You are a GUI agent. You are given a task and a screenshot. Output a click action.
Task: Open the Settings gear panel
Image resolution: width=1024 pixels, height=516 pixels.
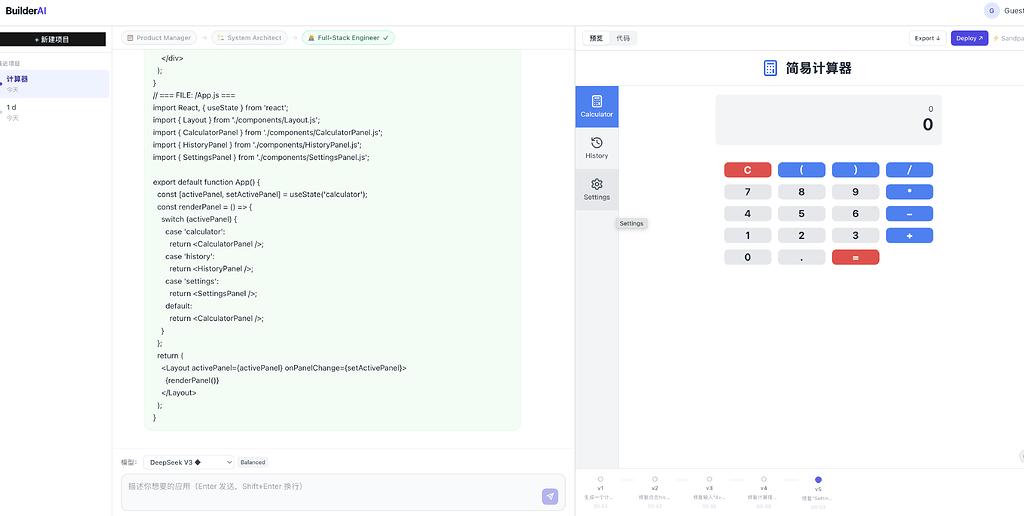pyautogui.click(x=596, y=189)
